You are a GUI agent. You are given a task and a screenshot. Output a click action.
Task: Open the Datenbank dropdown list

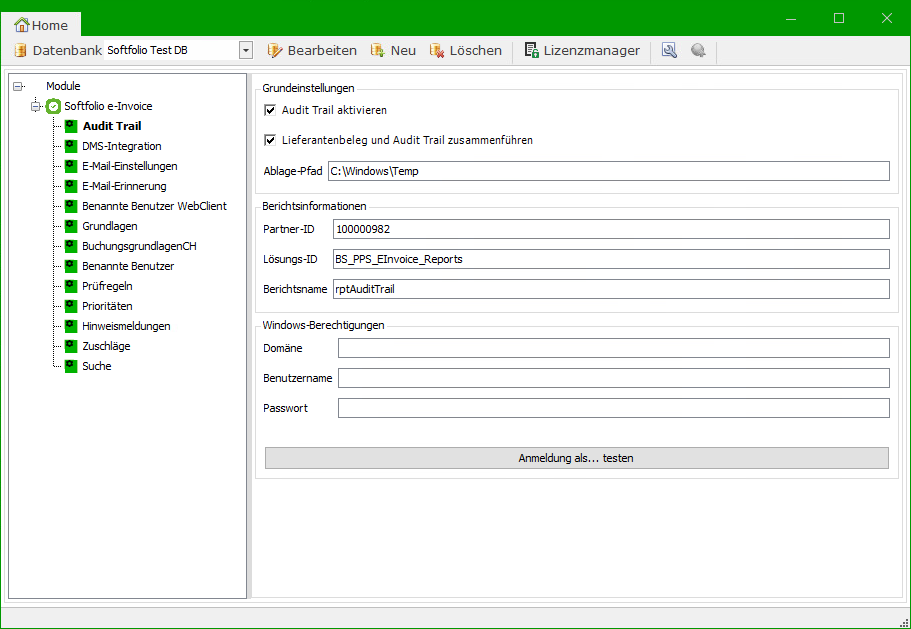coord(246,50)
